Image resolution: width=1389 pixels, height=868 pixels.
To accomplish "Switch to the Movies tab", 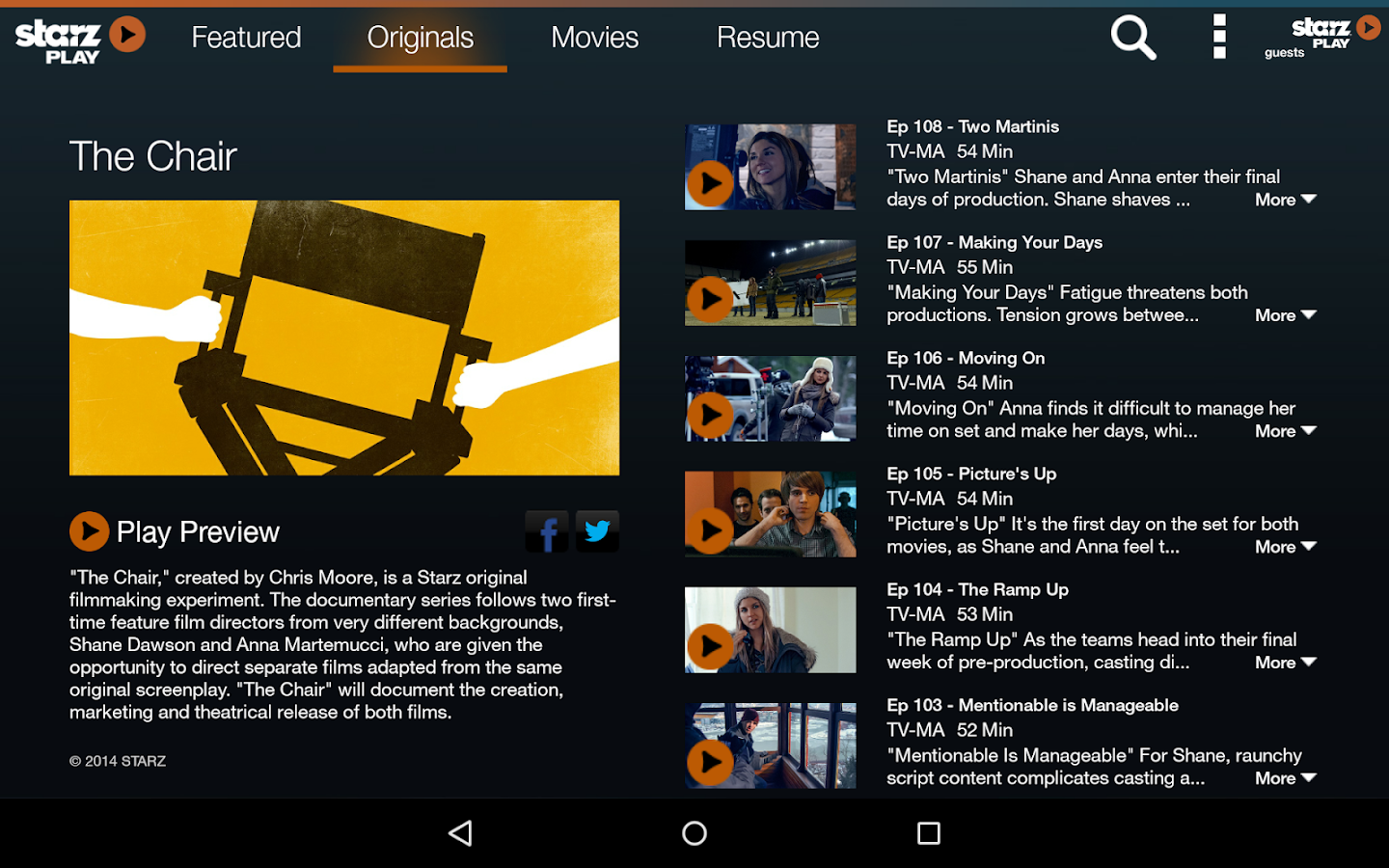I will pyautogui.click(x=594, y=37).
